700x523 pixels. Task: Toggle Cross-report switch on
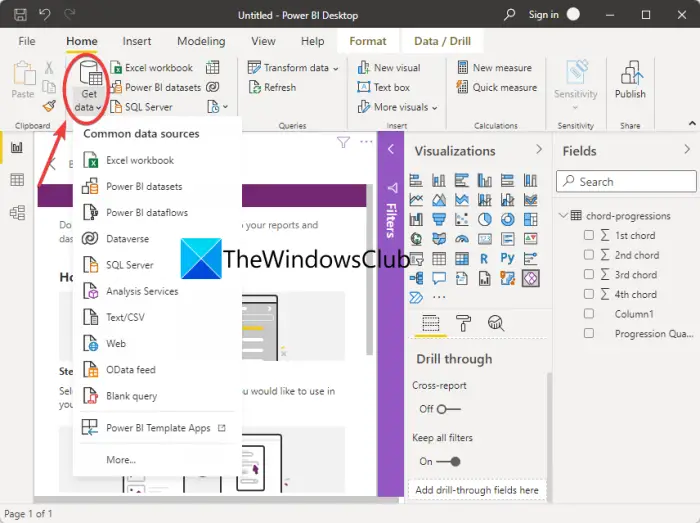(448, 409)
